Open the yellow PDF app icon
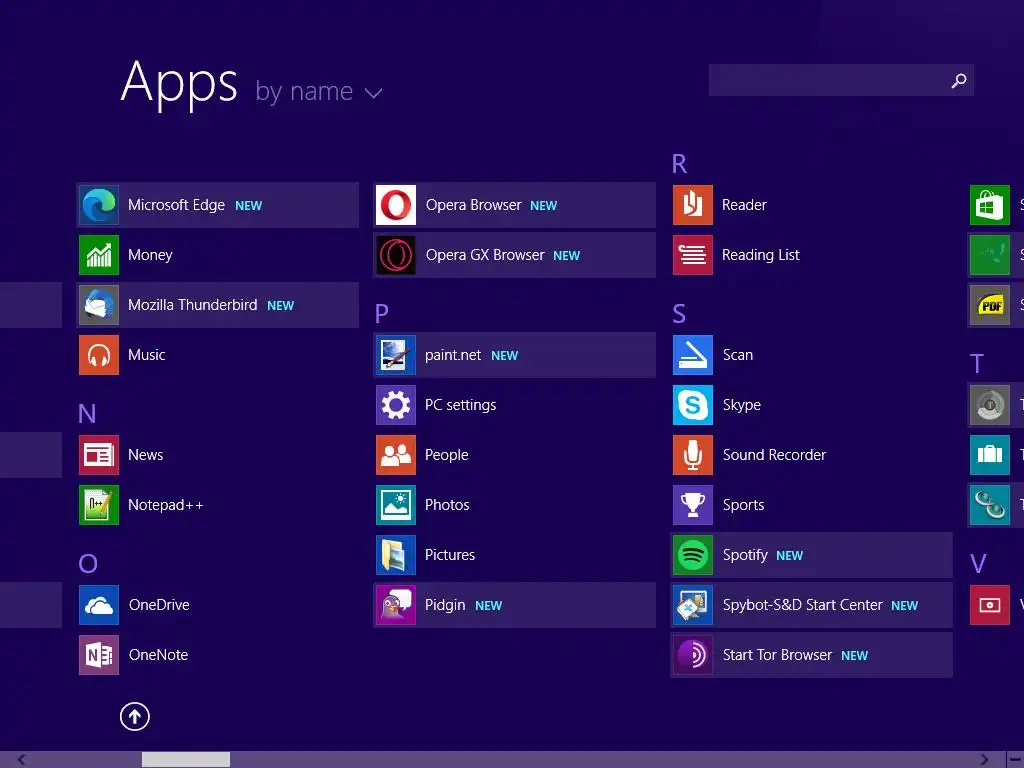The width and height of the screenshot is (1024, 768). coord(990,305)
